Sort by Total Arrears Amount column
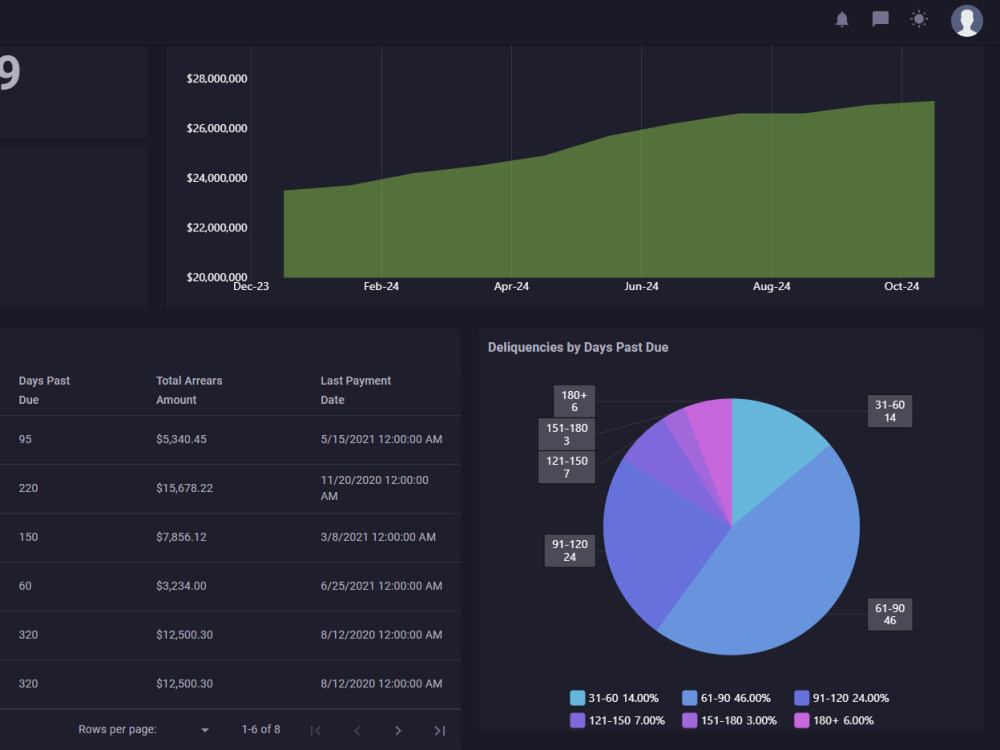The height and width of the screenshot is (750, 1000). pos(189,390)
